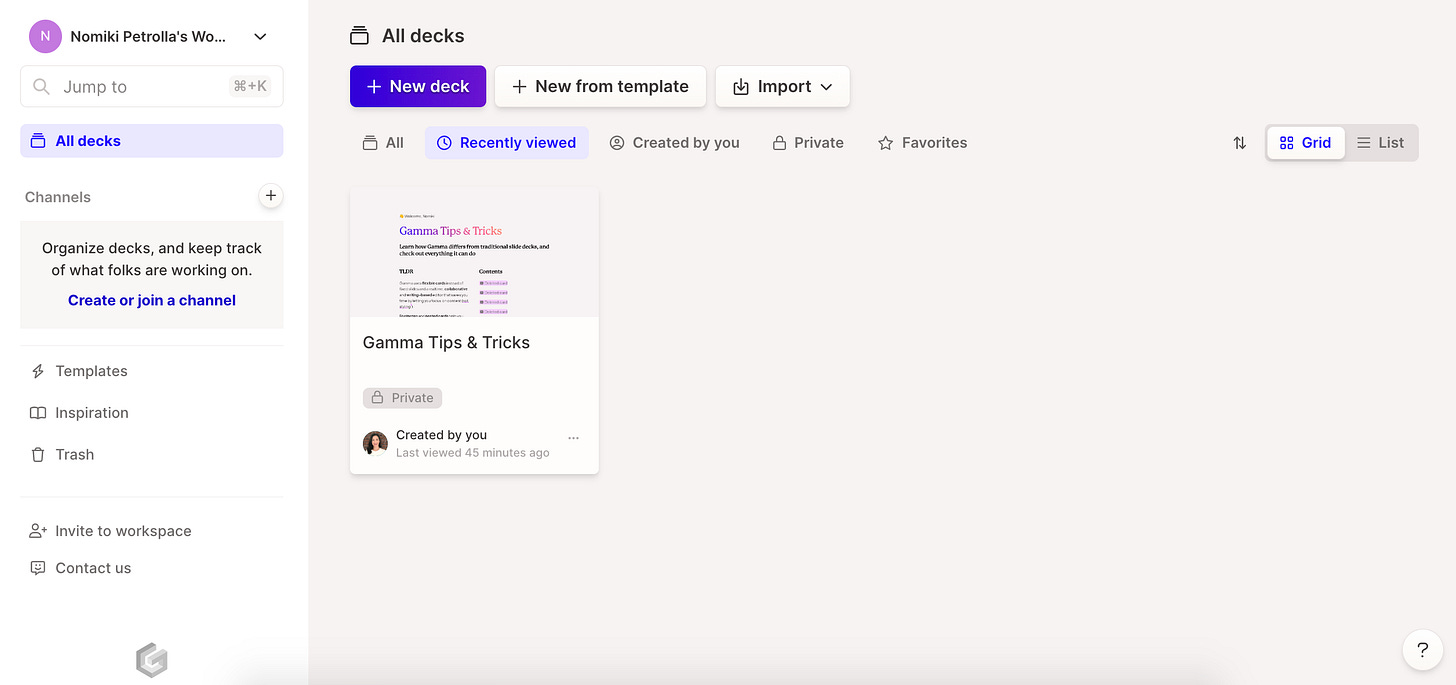Open the Gamma Tips & Tricks thumbnail

point(474,252)
